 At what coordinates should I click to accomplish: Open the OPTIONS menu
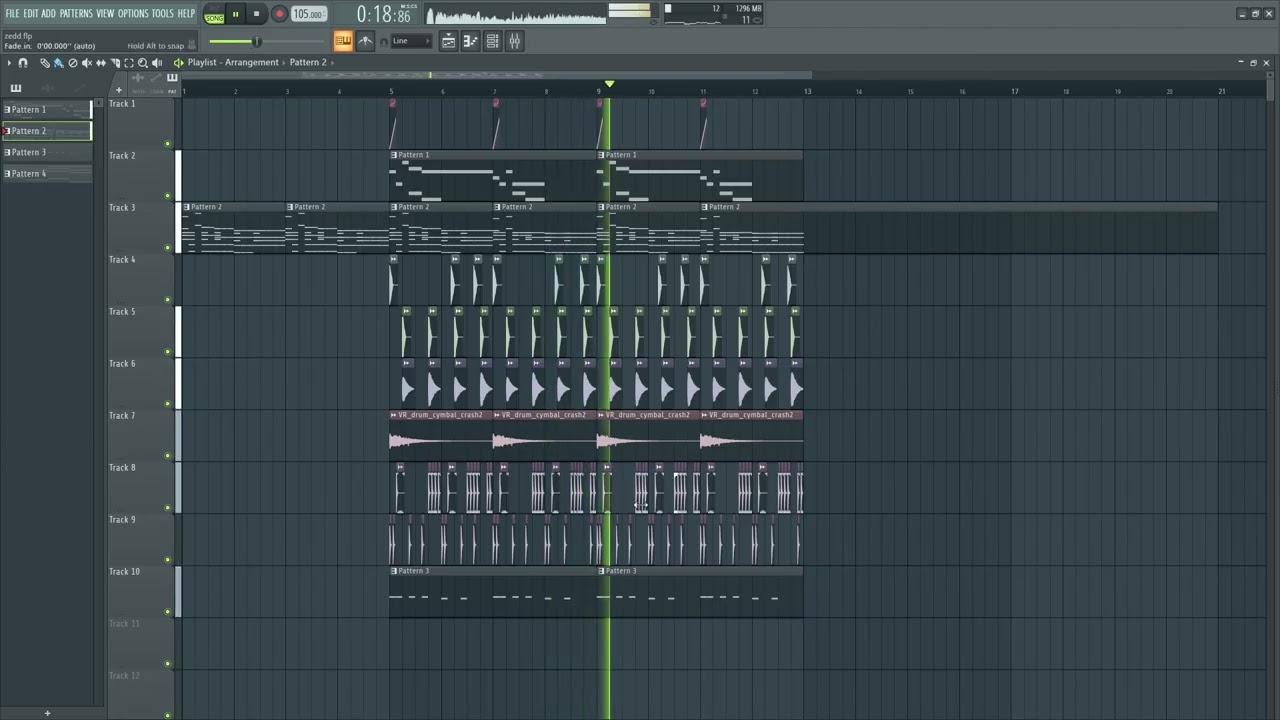(133, 13)
